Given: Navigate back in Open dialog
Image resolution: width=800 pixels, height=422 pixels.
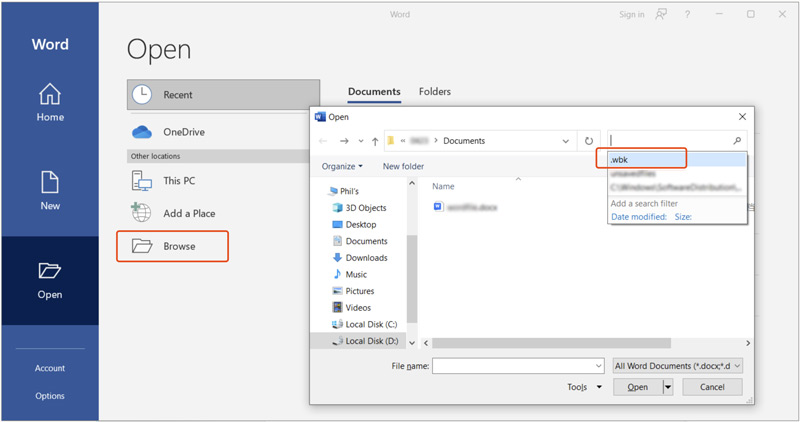Looking at the screenshot, I should click(x=322, y=141).
